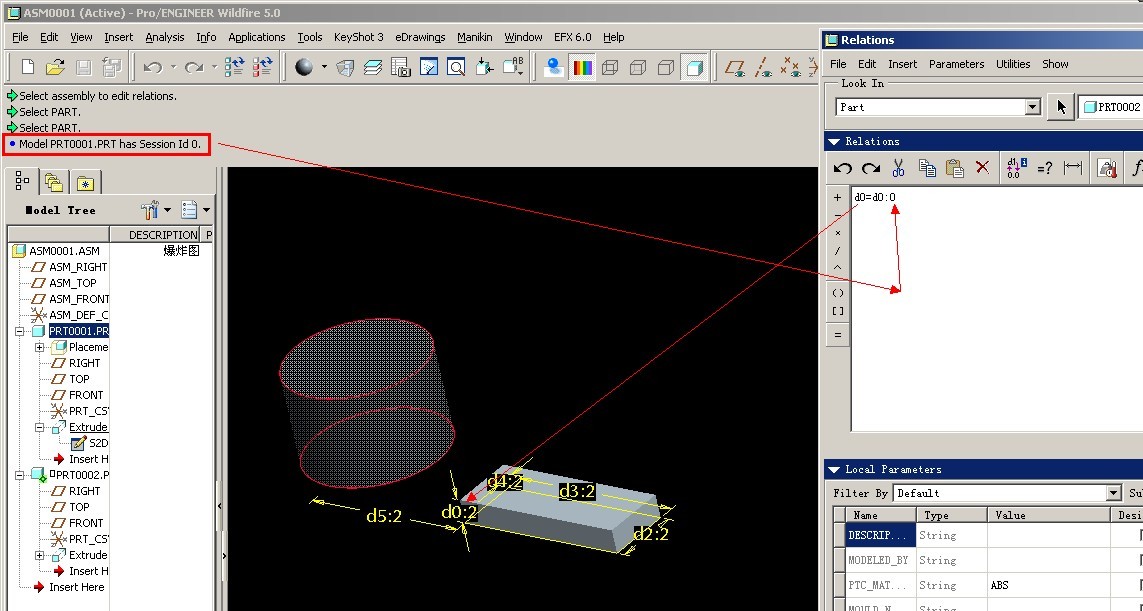Insert equals operator in relations
The height and width of the screenshot is (611, 1143).
click(x=838, y=335)
